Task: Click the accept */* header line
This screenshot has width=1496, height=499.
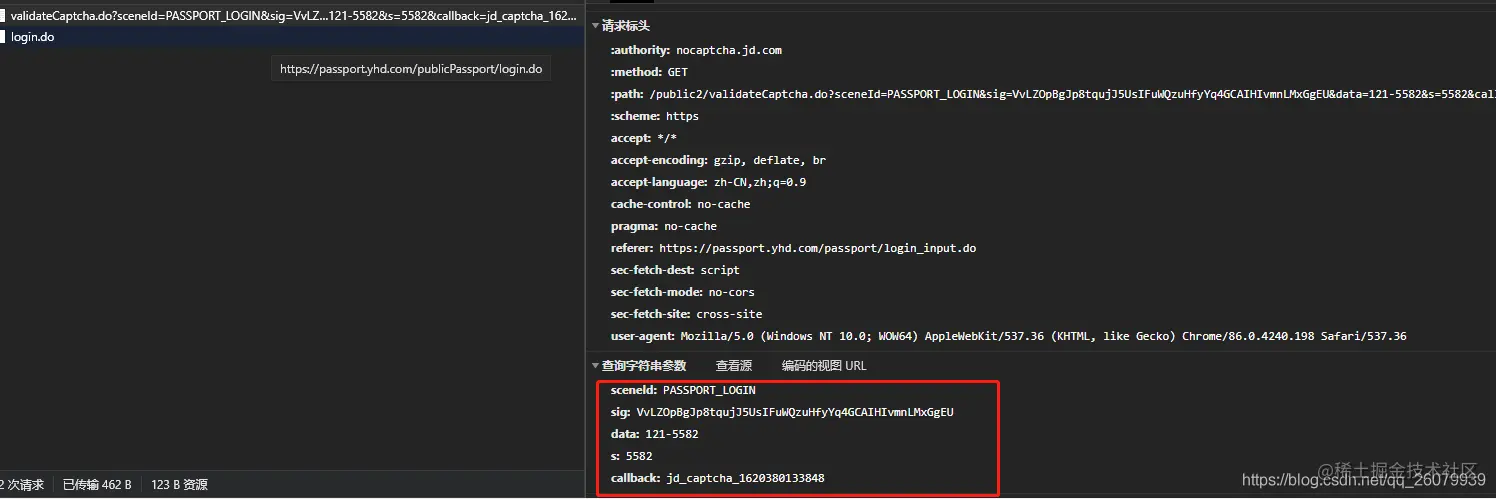Action: point(644,138)
